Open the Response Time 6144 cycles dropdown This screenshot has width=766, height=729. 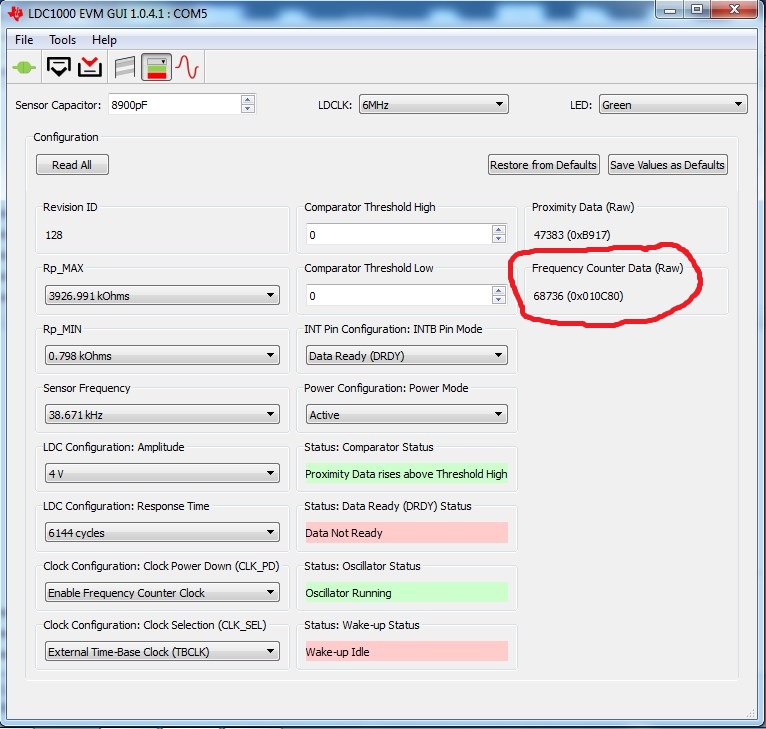[162, 533]
